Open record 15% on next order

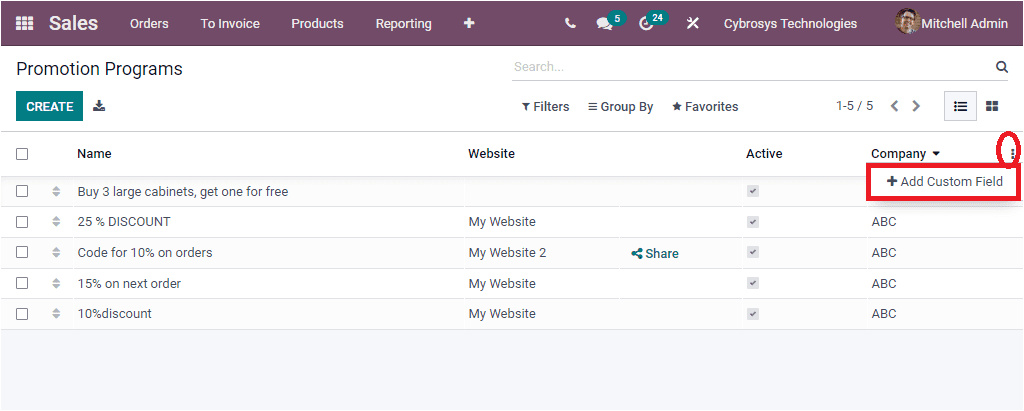(x=129, y=284)
